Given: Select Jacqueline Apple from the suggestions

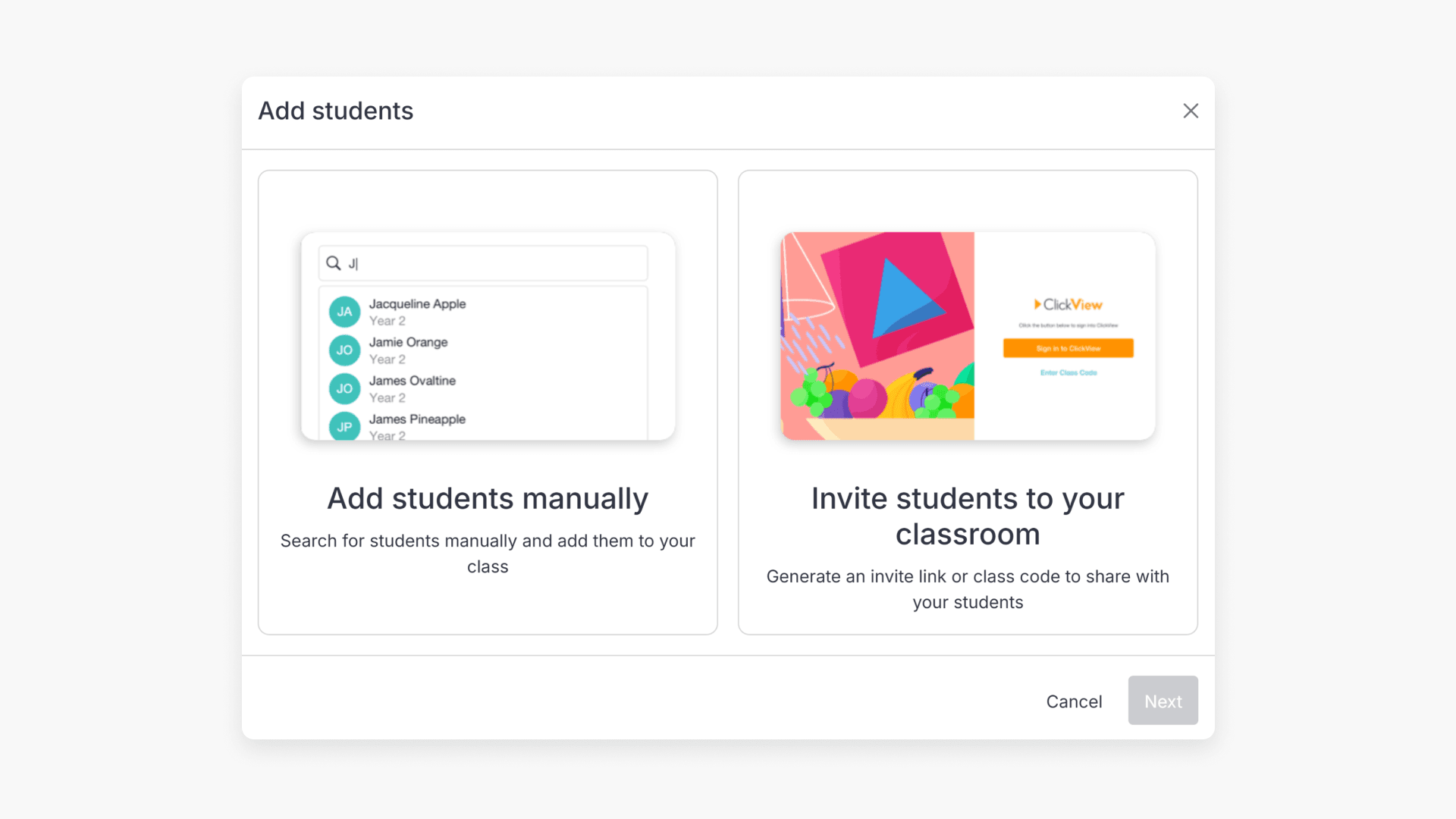Looking at the screenshot, I should [416, 311].
